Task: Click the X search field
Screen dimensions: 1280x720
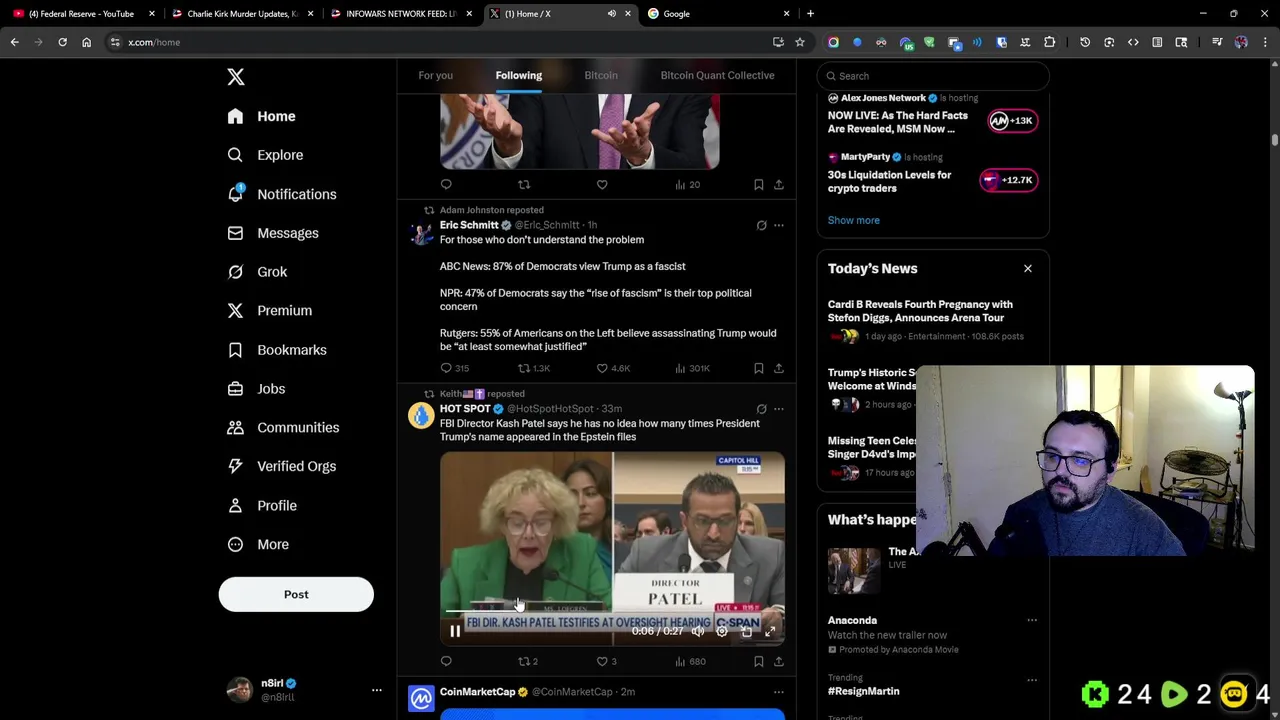Action: pyautogui.click(x=933, y=76)
